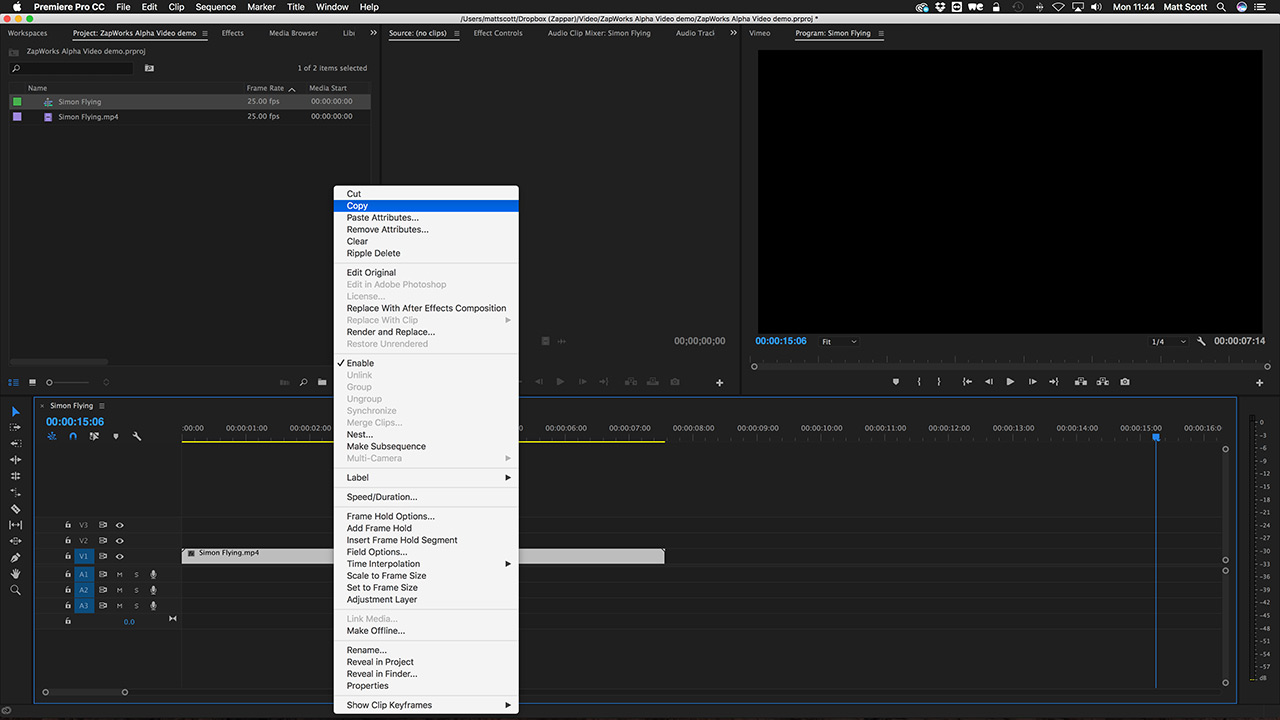
Task: Open playback resolution 1/4 dropdown
Action: pos(1168,342)
